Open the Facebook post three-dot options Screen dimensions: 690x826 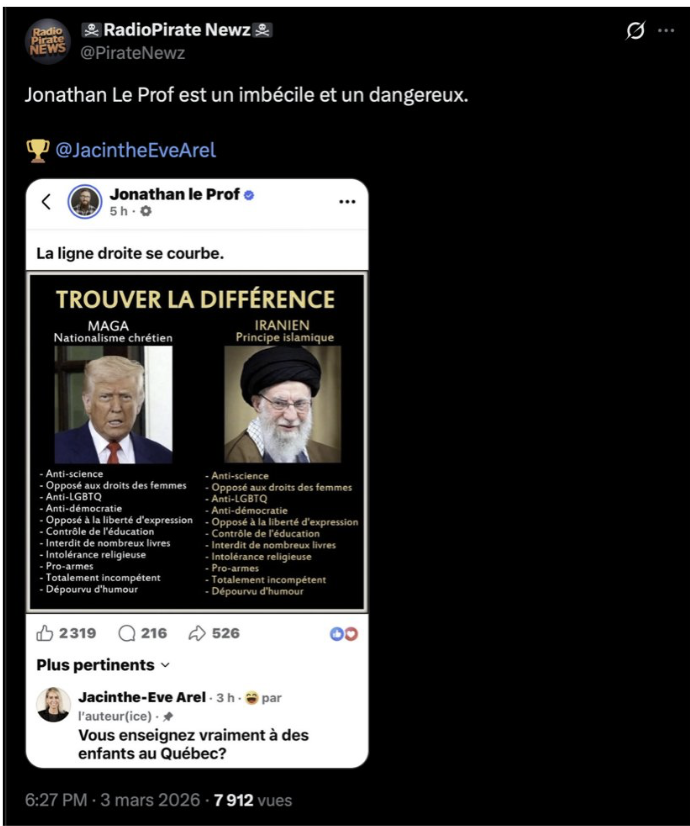(x=347, y=202)
